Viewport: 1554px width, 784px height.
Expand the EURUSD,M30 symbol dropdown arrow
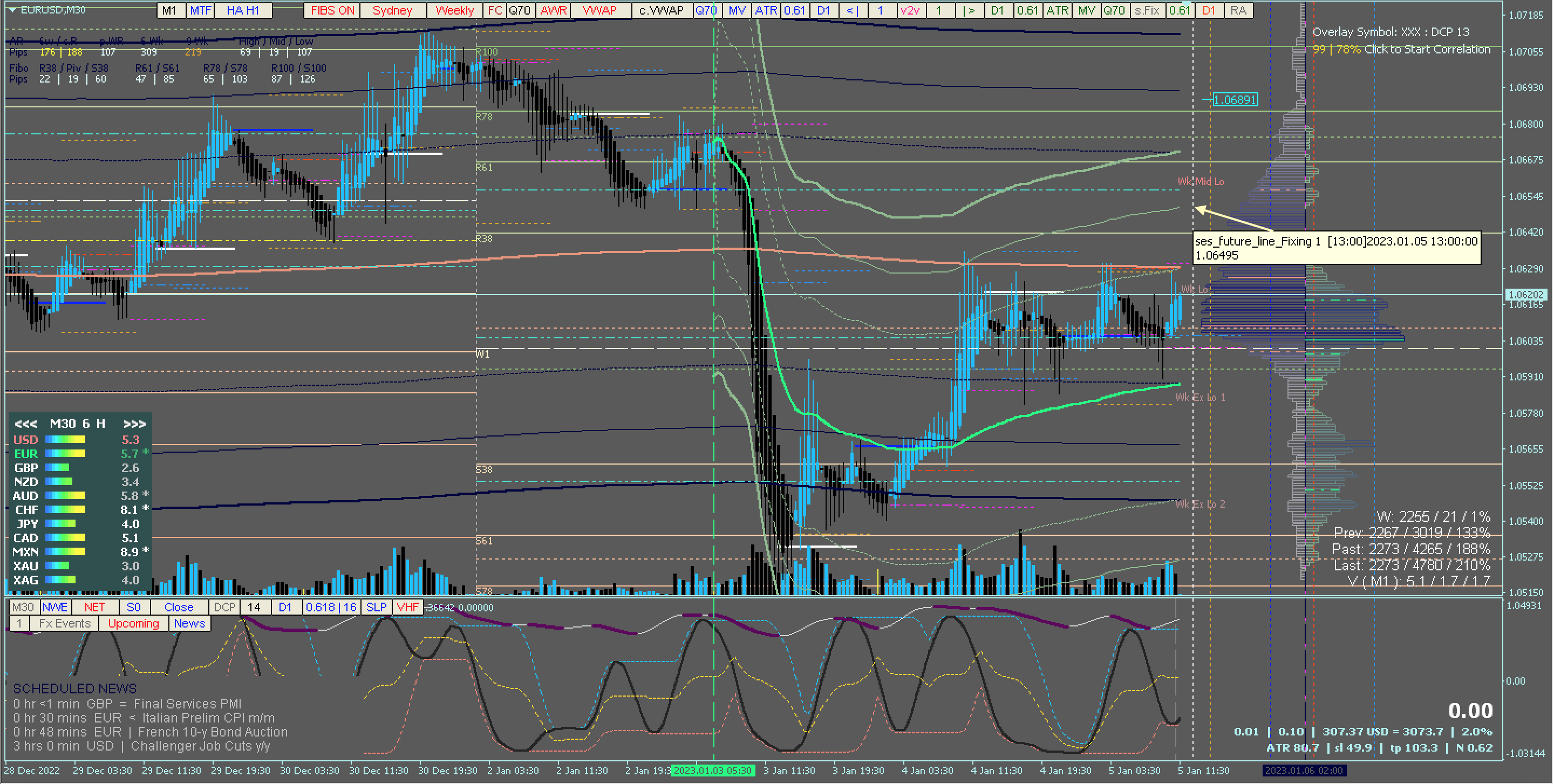click(11, 10)
